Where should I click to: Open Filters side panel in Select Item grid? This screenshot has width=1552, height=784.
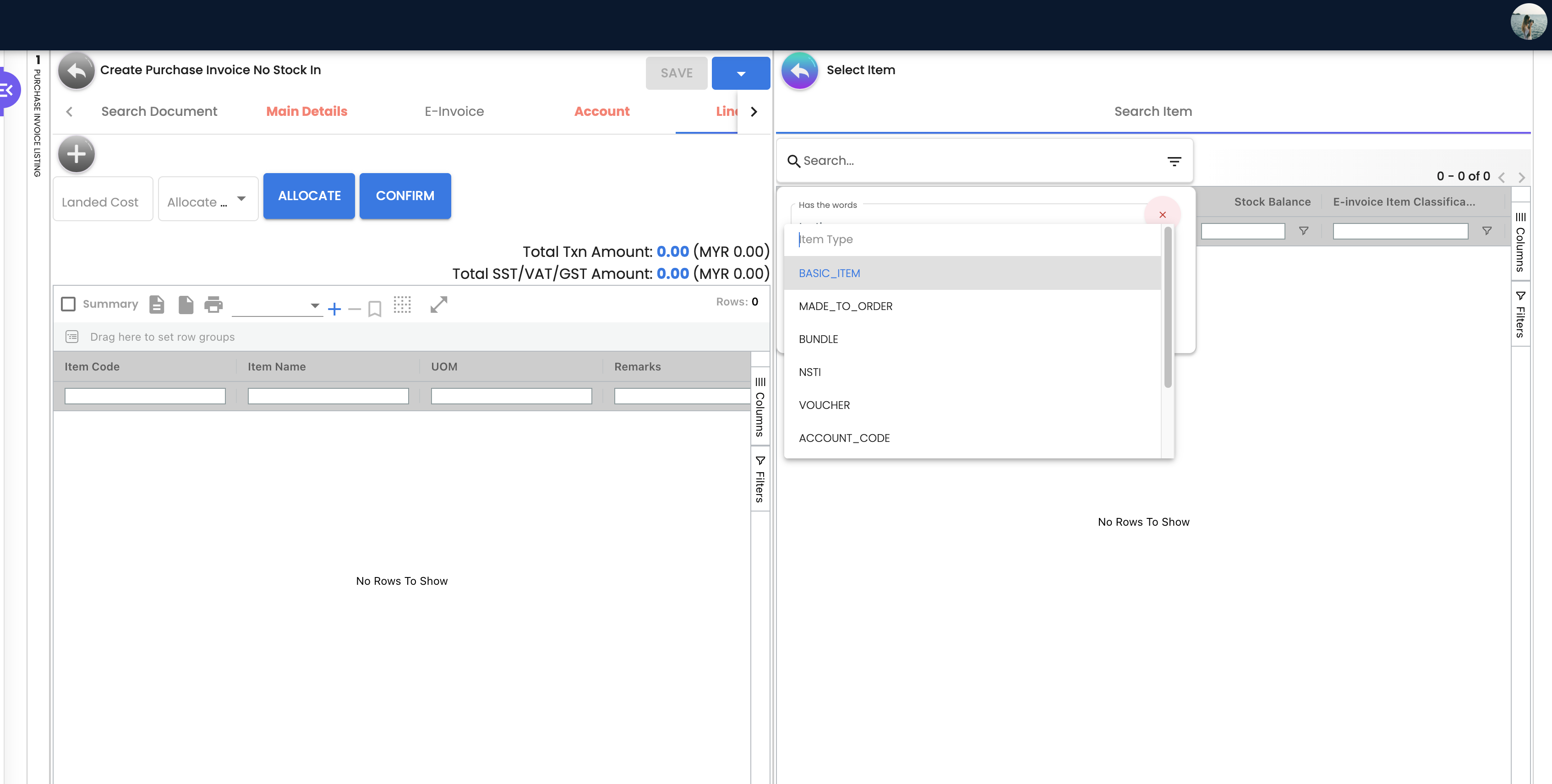[x=1521, y=314]
